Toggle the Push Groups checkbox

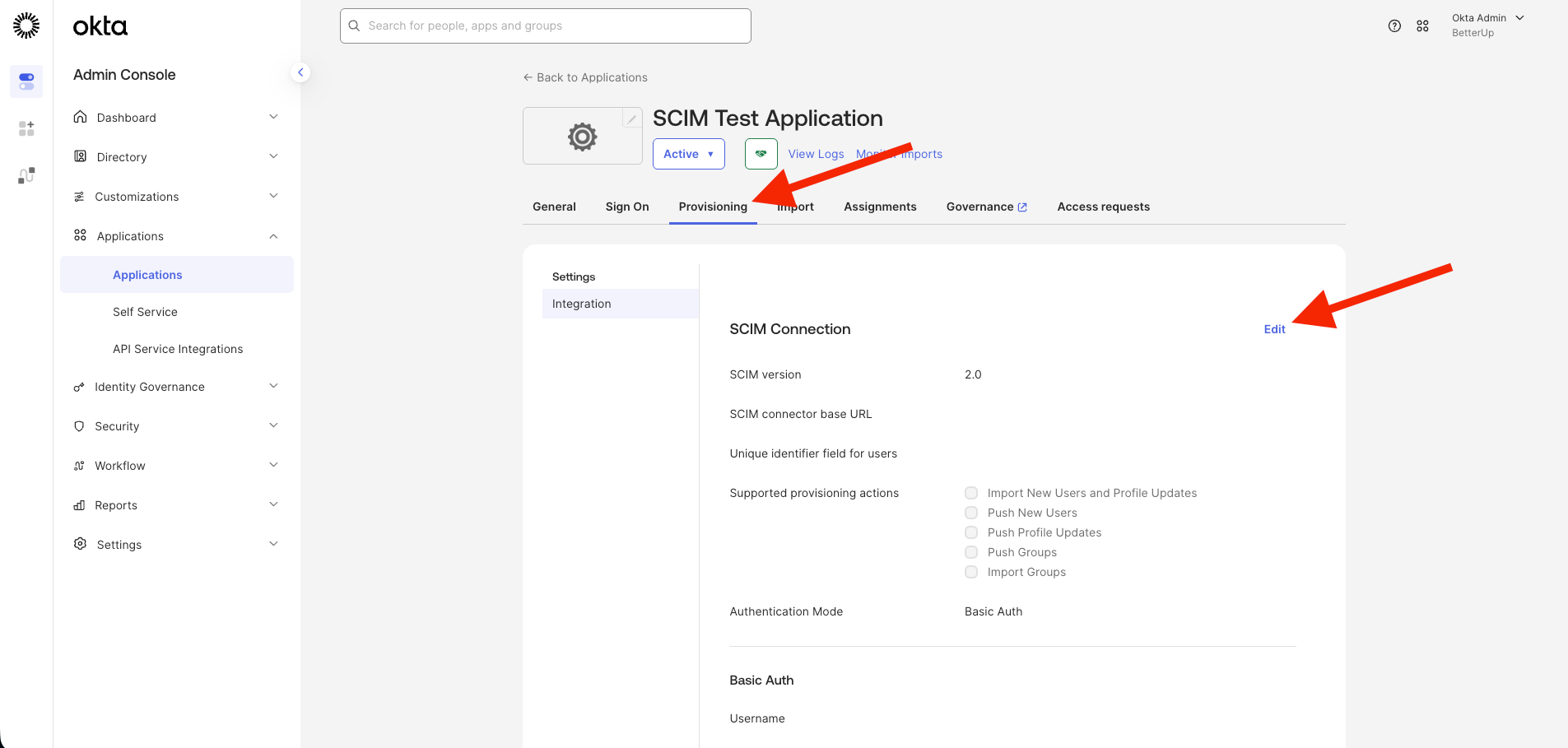pyautogui.click(x=971, y=552)
